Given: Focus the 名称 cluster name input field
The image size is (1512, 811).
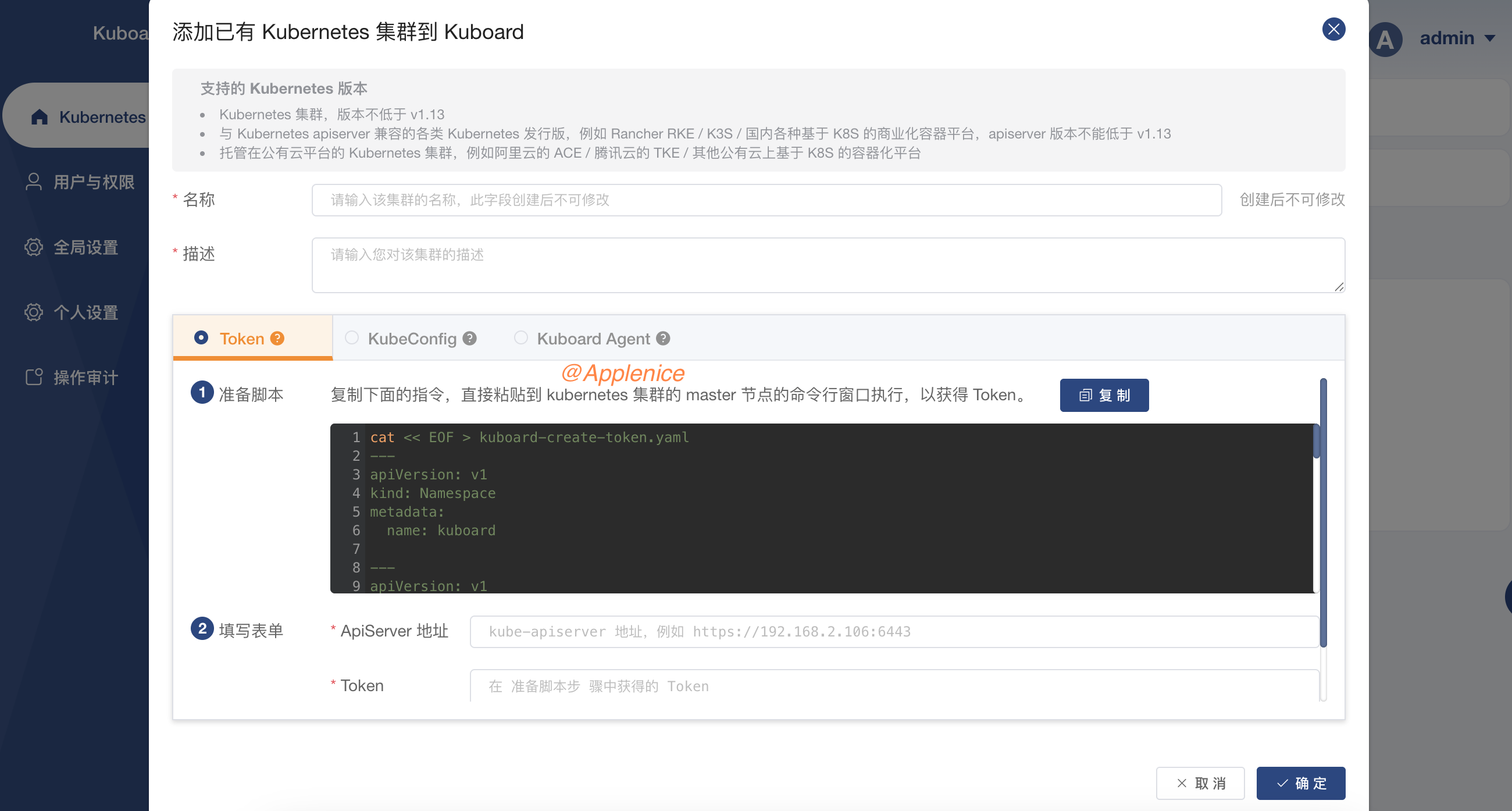Looking at the screenshot, I should (x=766, y=200).
